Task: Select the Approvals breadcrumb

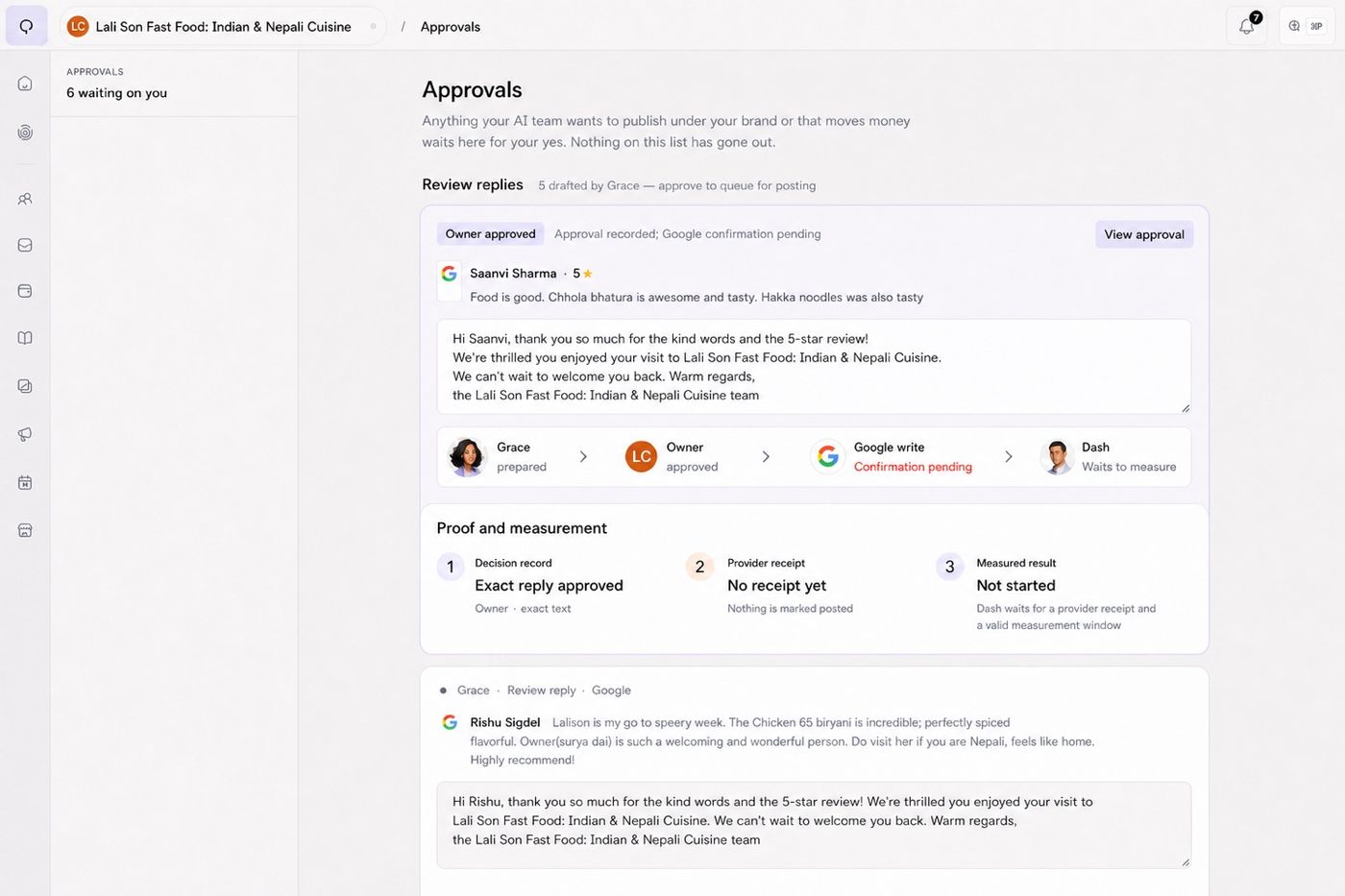Action: click(451, 27)
